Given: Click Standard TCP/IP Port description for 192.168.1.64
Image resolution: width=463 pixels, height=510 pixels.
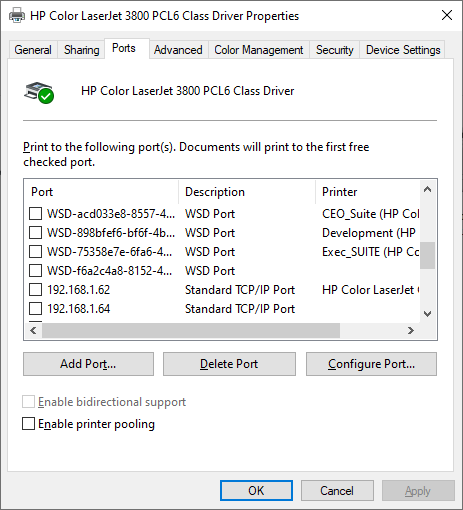Looking at the screenshot, I should pyautogui.click(x=240, y=309).
